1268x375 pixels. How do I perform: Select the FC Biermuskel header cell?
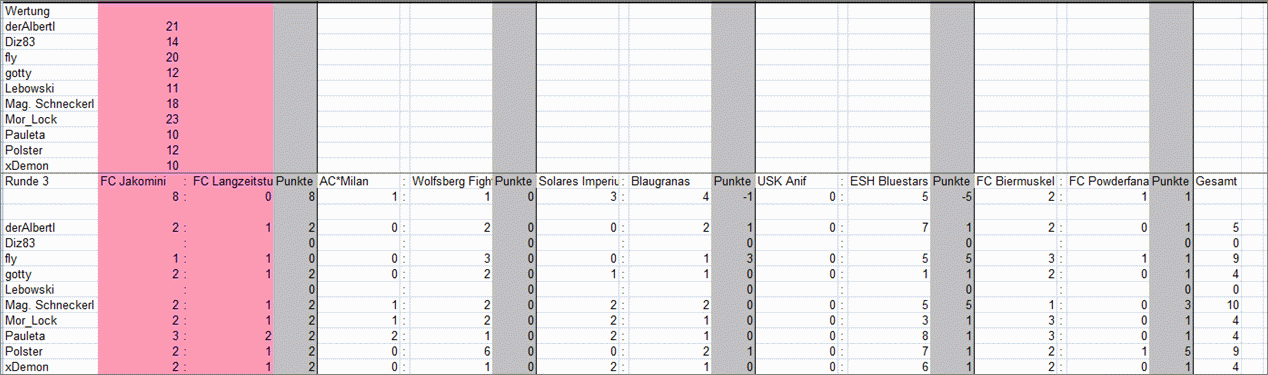pos(1015,182)
